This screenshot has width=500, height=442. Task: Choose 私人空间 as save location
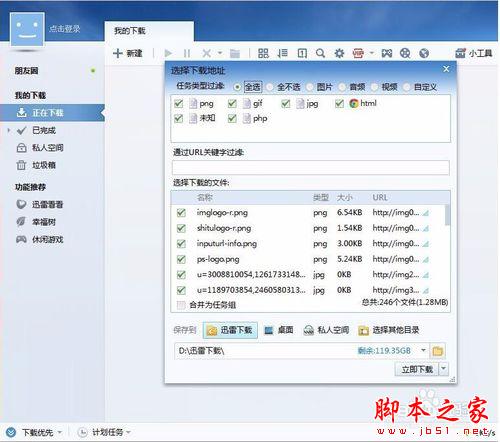coord(327,330)
